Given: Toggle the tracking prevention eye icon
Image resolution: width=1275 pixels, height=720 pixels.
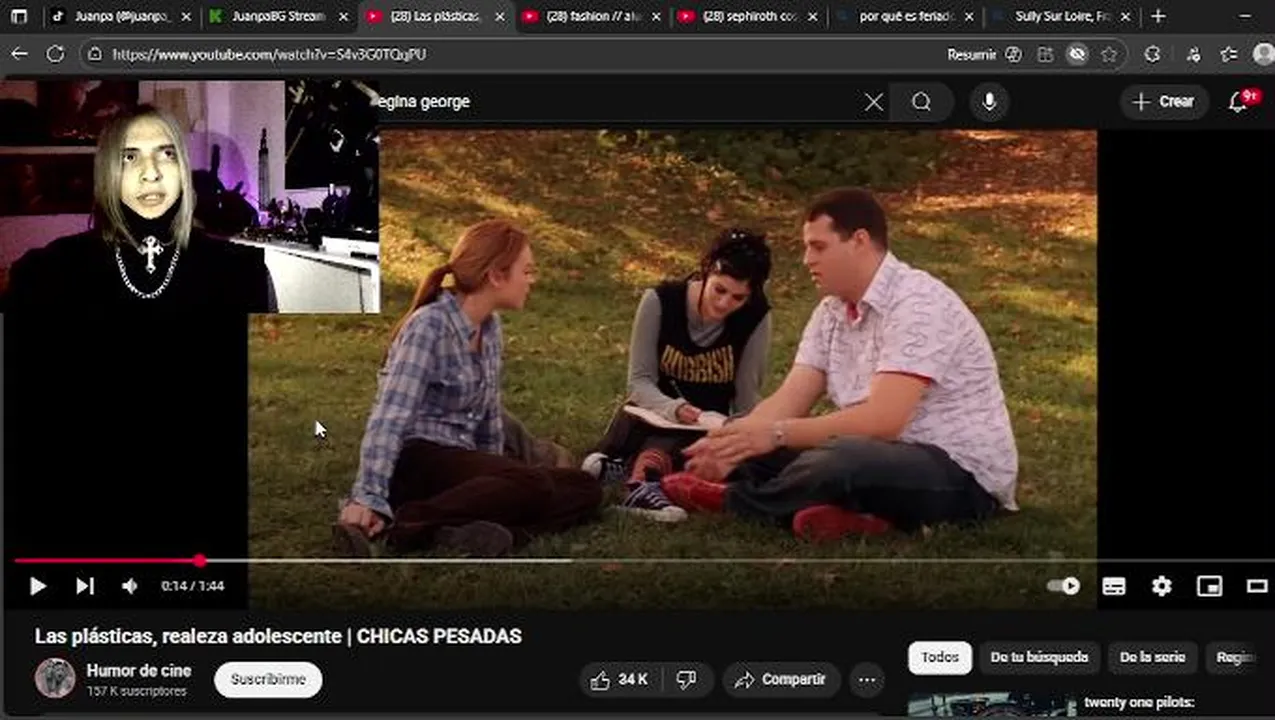Looking at the screenshot, I should coord(1077,55).
